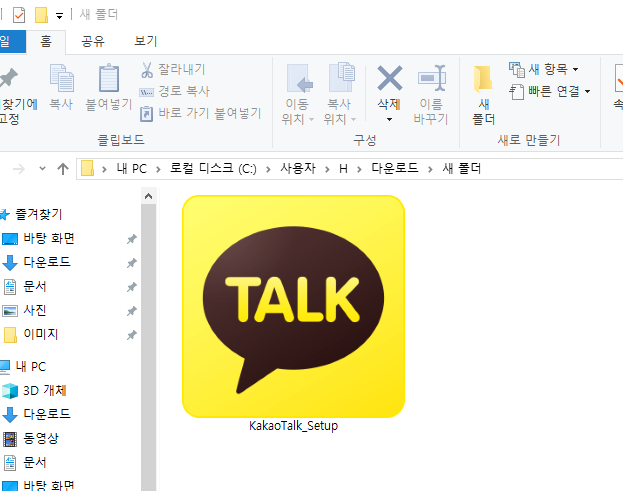Click the Delete (삭제) X icon

pyautogui.click(x=389, y=78)
